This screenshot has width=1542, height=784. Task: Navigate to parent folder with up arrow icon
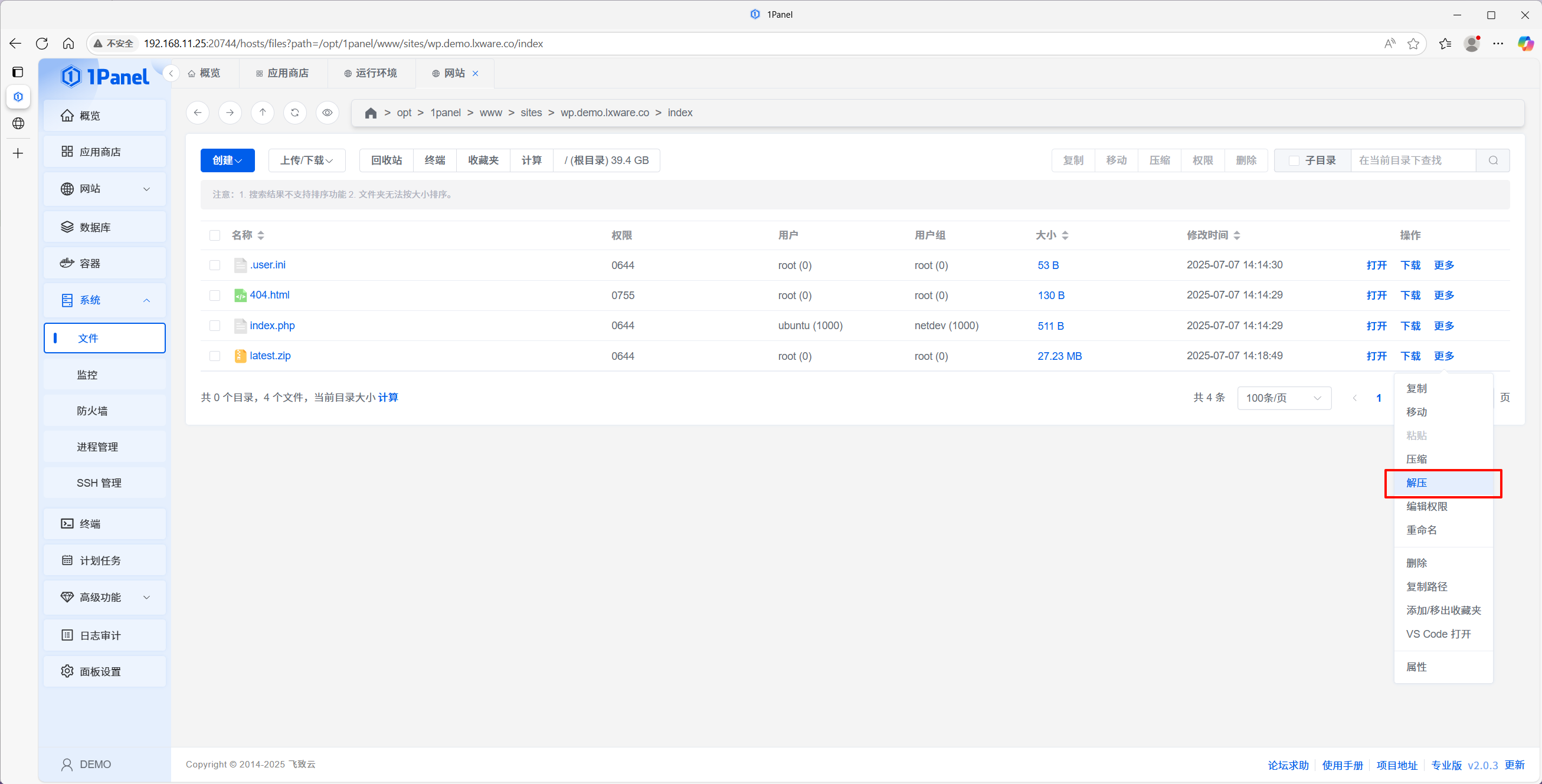click(x=262, y=113)
